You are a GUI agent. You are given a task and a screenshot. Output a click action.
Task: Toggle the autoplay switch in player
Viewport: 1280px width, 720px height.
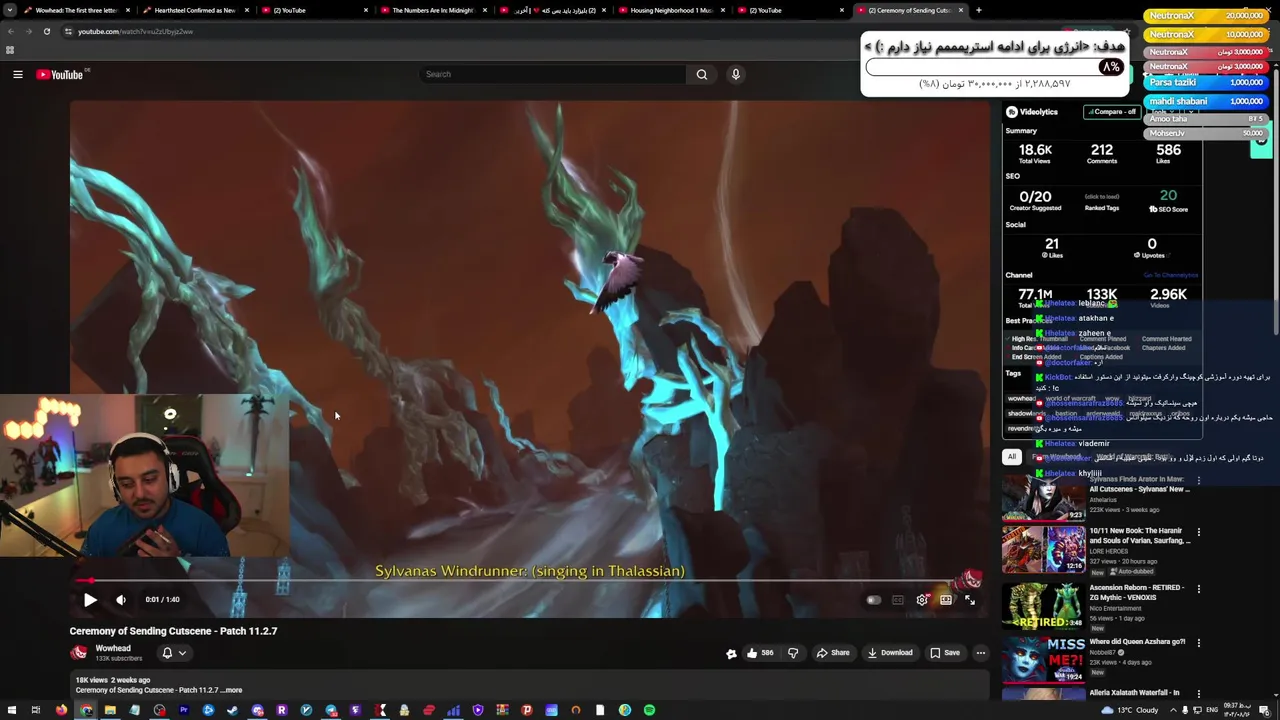pyautogui.click(x=874, y=600)
